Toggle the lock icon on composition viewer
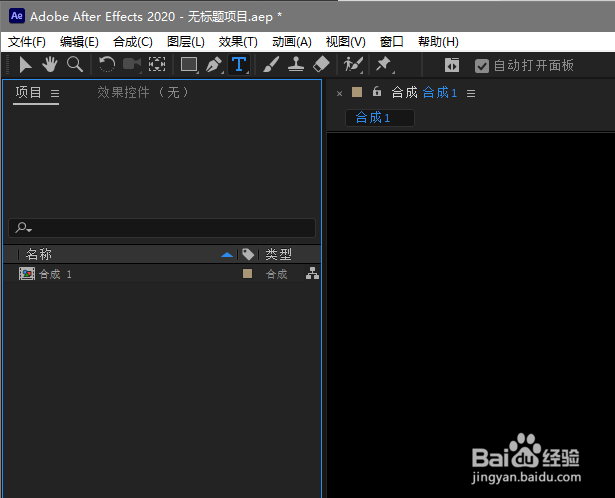This screenshot has height=498, width=615. (x=377, y=92)
